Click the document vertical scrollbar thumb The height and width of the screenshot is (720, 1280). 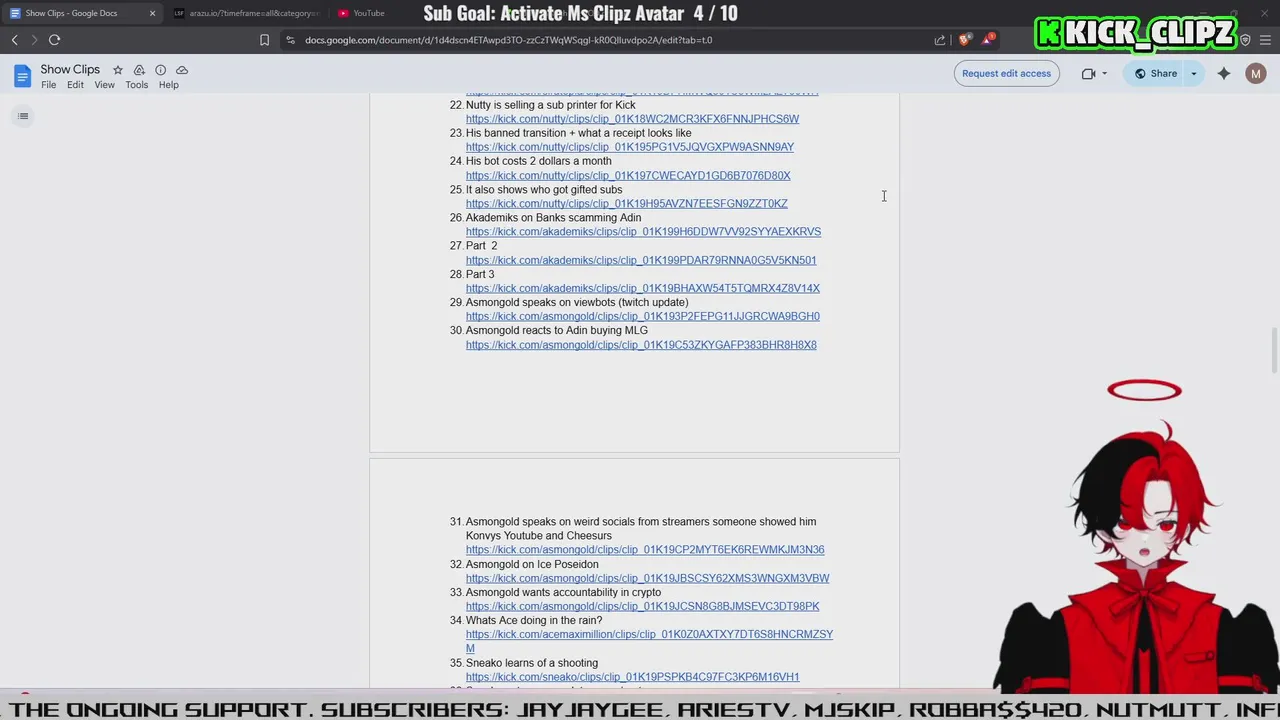1274,350
